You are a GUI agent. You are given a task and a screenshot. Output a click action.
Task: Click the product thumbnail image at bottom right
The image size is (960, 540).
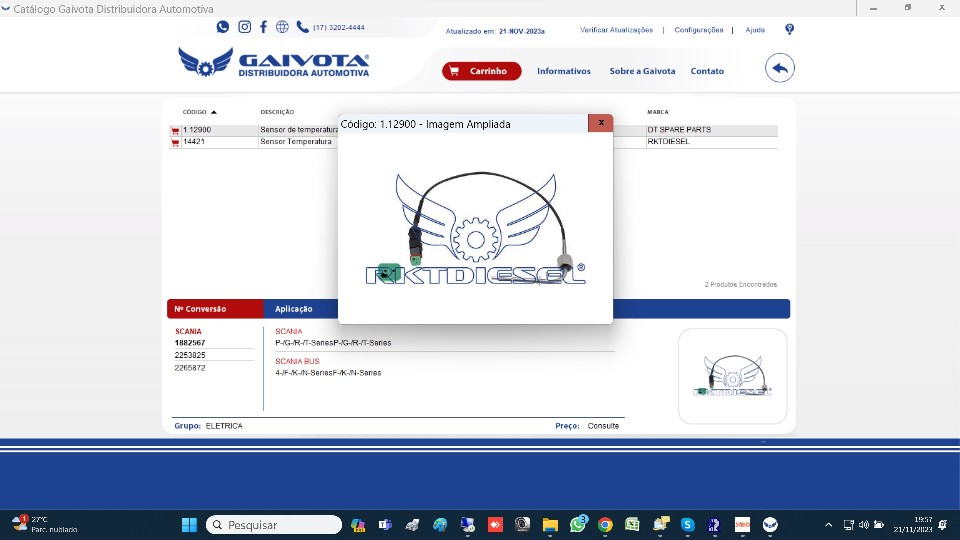(x=732, y=376)
